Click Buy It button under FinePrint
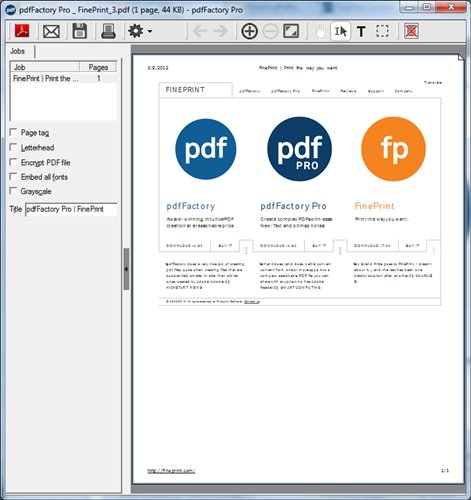 click(x=412, y=246)
